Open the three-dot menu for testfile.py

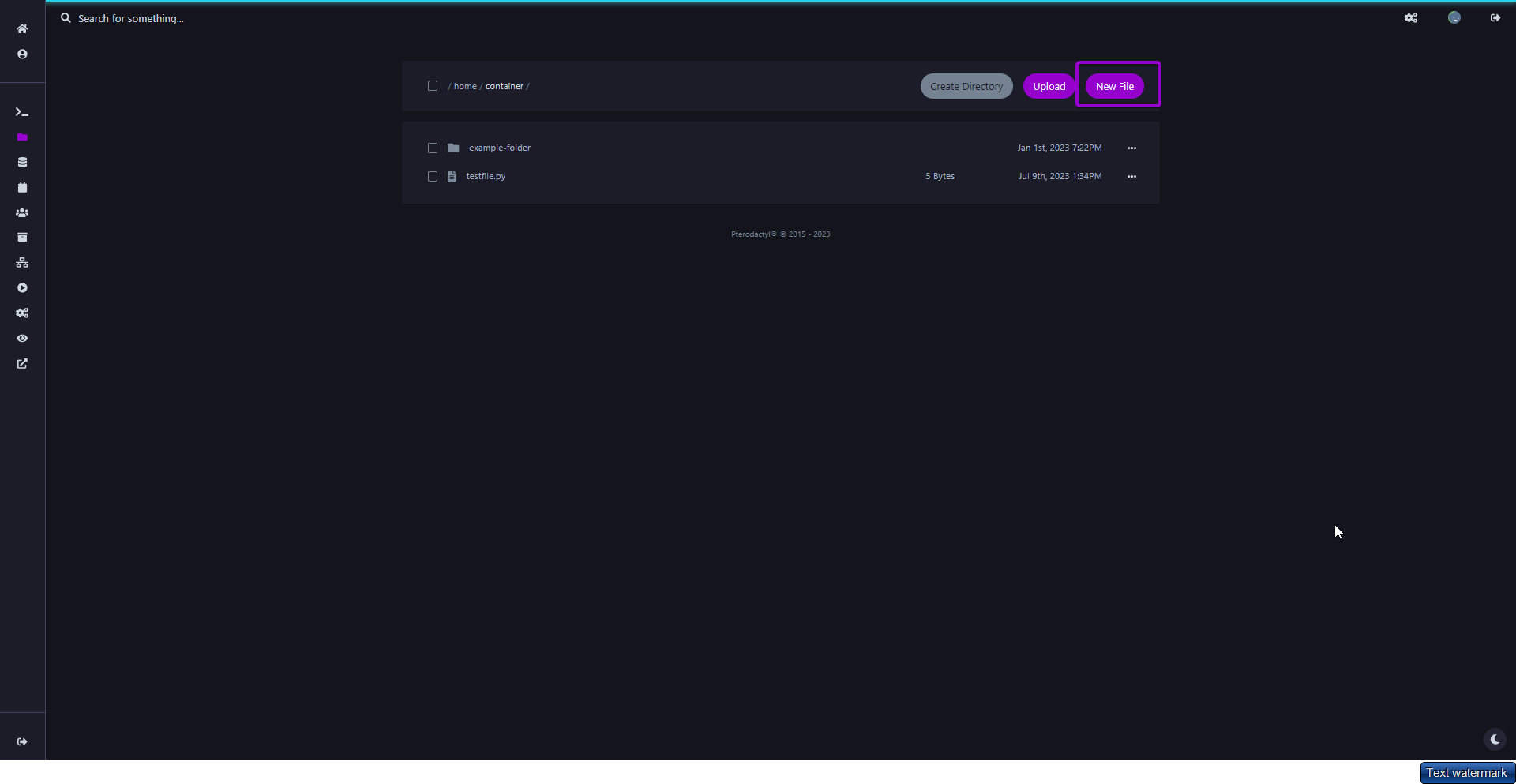pyautogui.click(x=1131, y=177)
